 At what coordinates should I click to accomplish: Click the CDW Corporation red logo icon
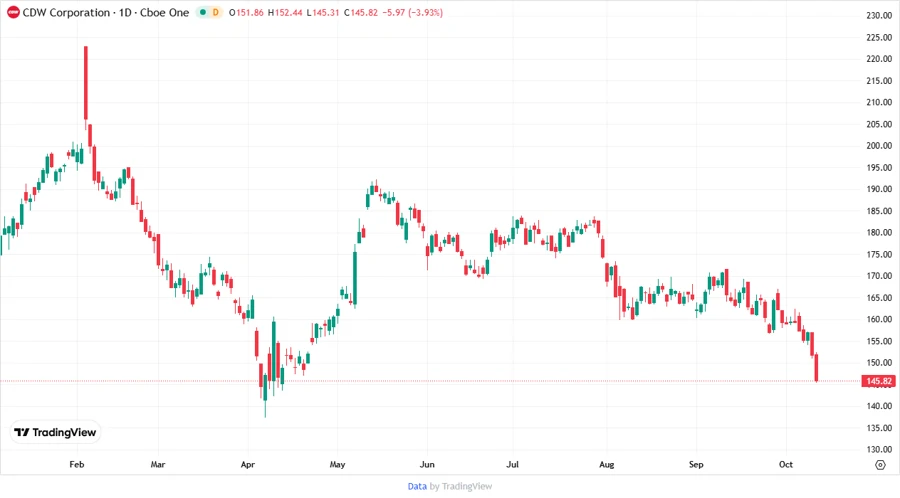pos(13,13)
